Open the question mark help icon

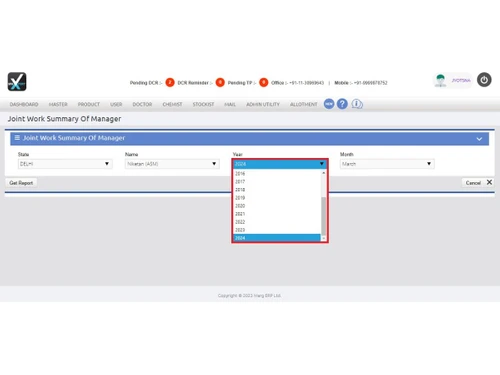click(x=342, y=104)
